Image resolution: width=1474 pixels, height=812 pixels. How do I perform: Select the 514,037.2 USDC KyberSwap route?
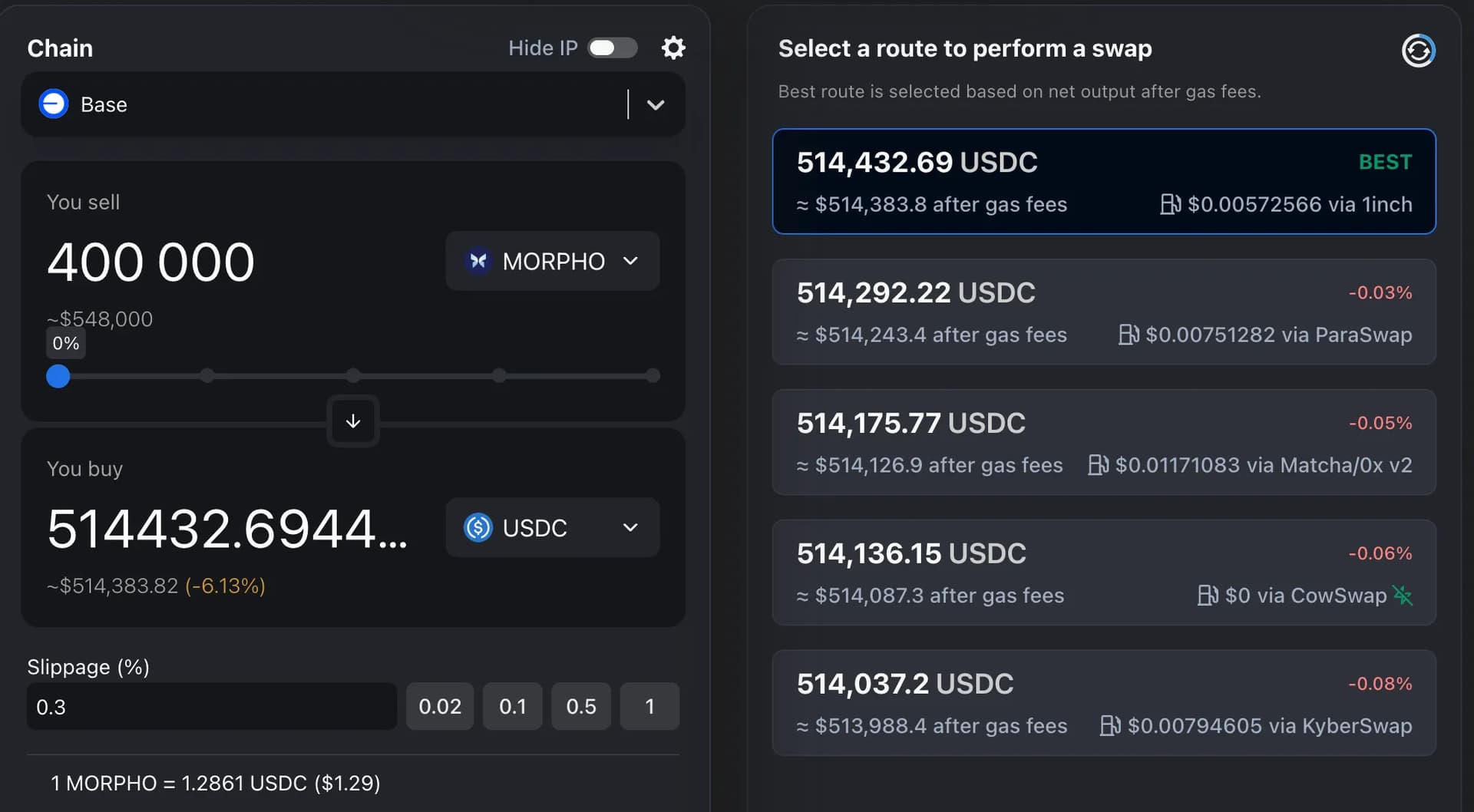click(x=1104, y=703)
